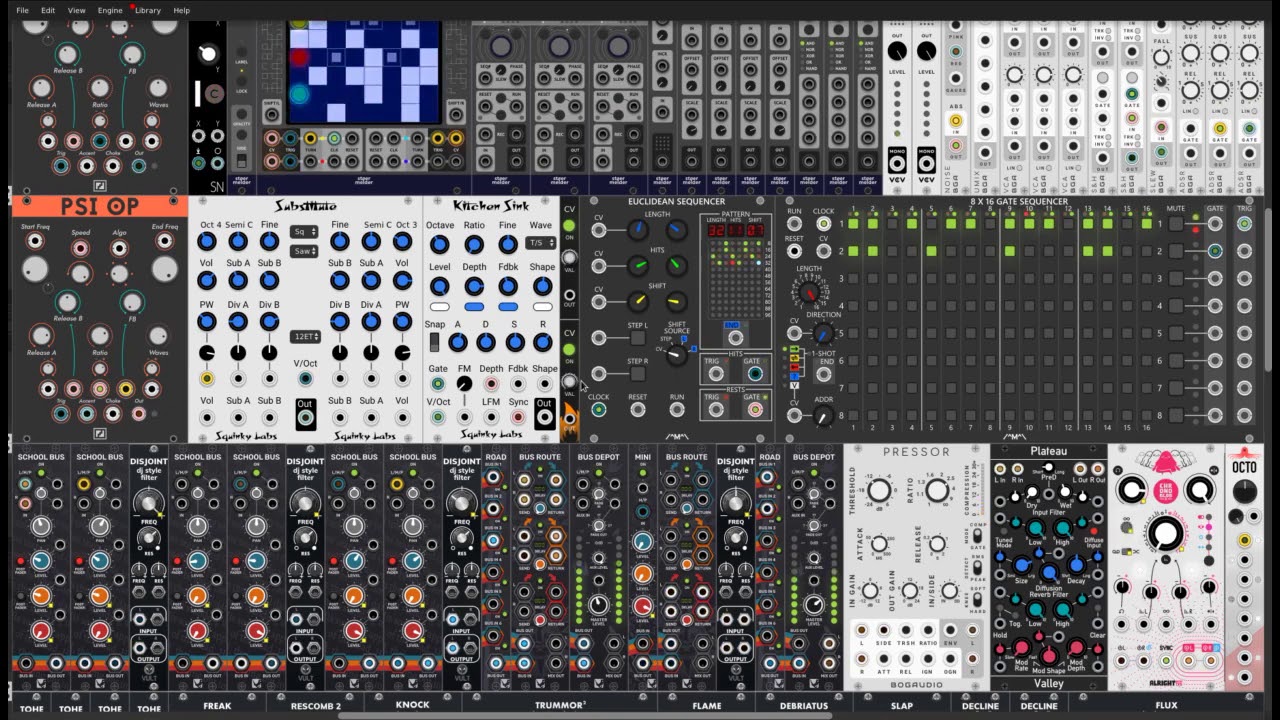This screenshot has height=720, width=1280.
Task: Click Kitchen Sink LFM input jack
Action: [x=491, y=417]
